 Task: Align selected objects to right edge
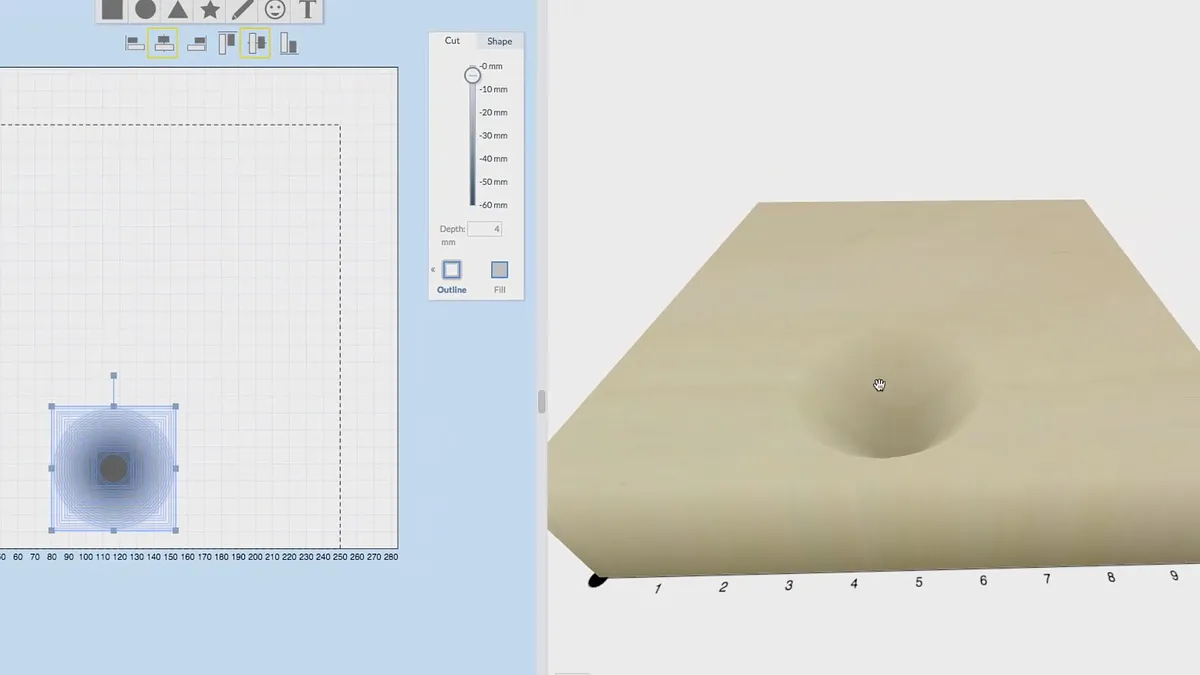[197, 43]
